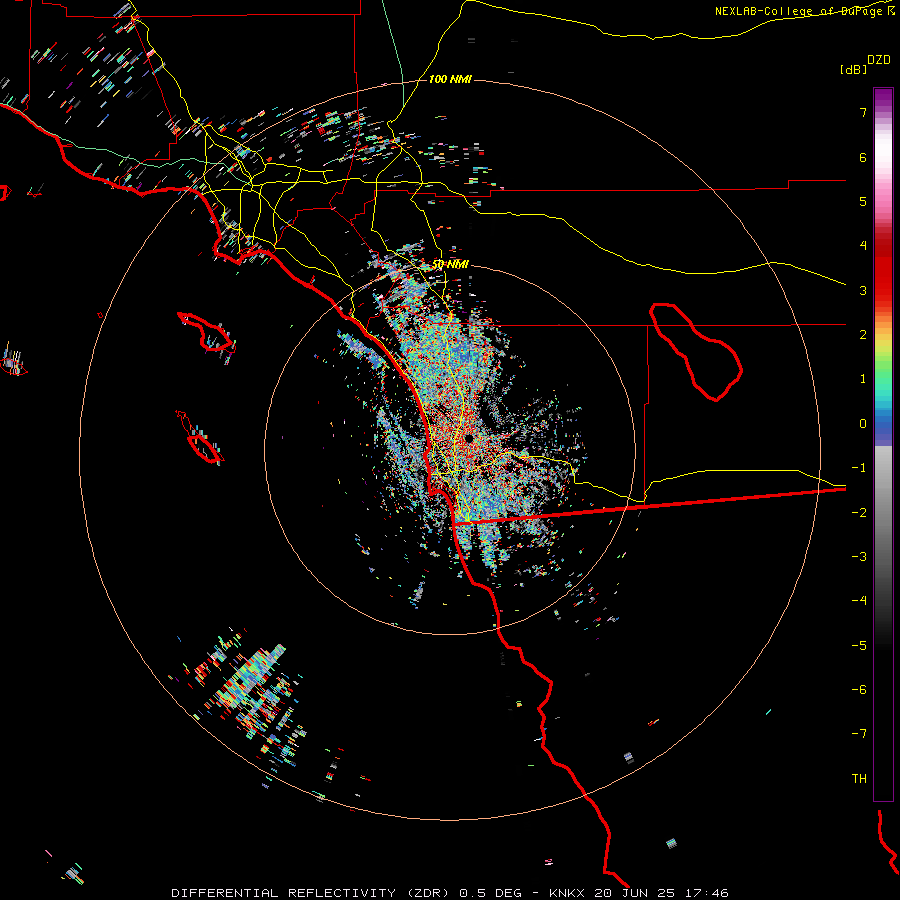Click the Salton Sea outline on the map
Viewport: 900px width, 900px height.
(x=696, y=351)
